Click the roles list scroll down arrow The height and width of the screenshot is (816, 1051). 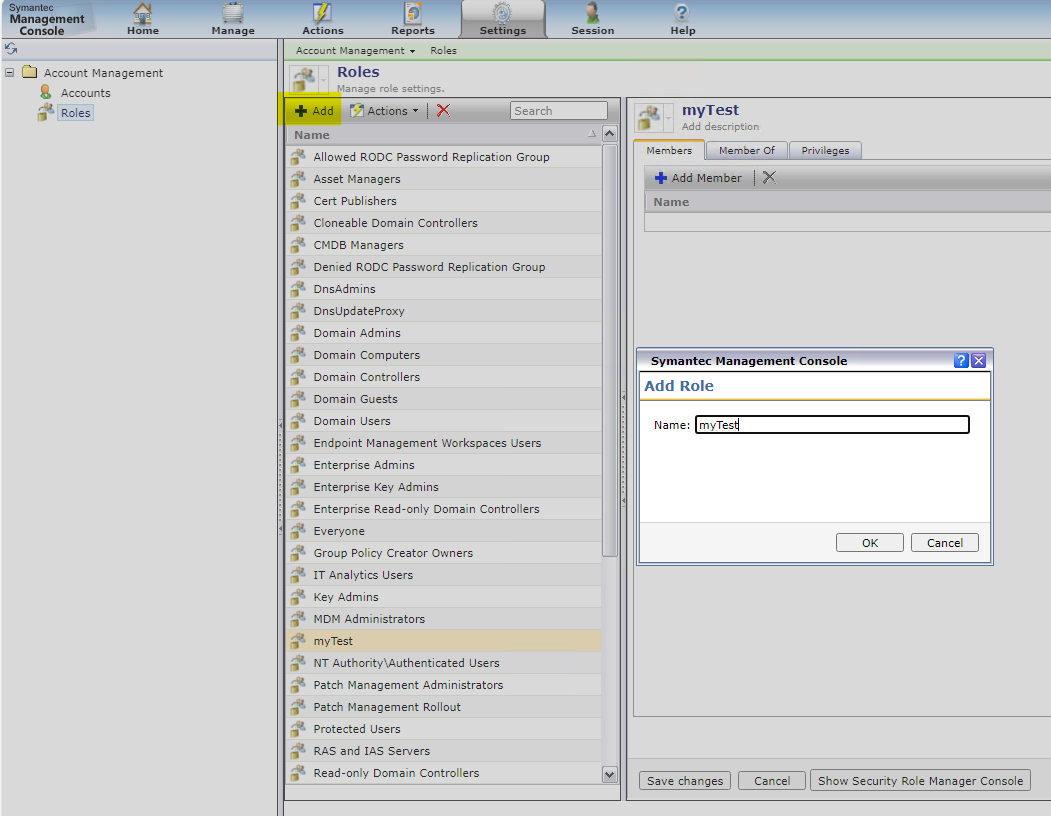pos(610,774)
